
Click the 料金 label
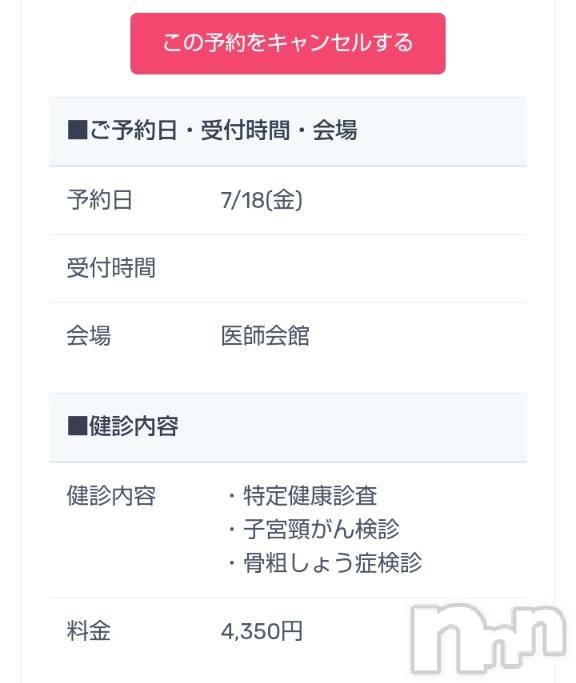tap(89, 631)
